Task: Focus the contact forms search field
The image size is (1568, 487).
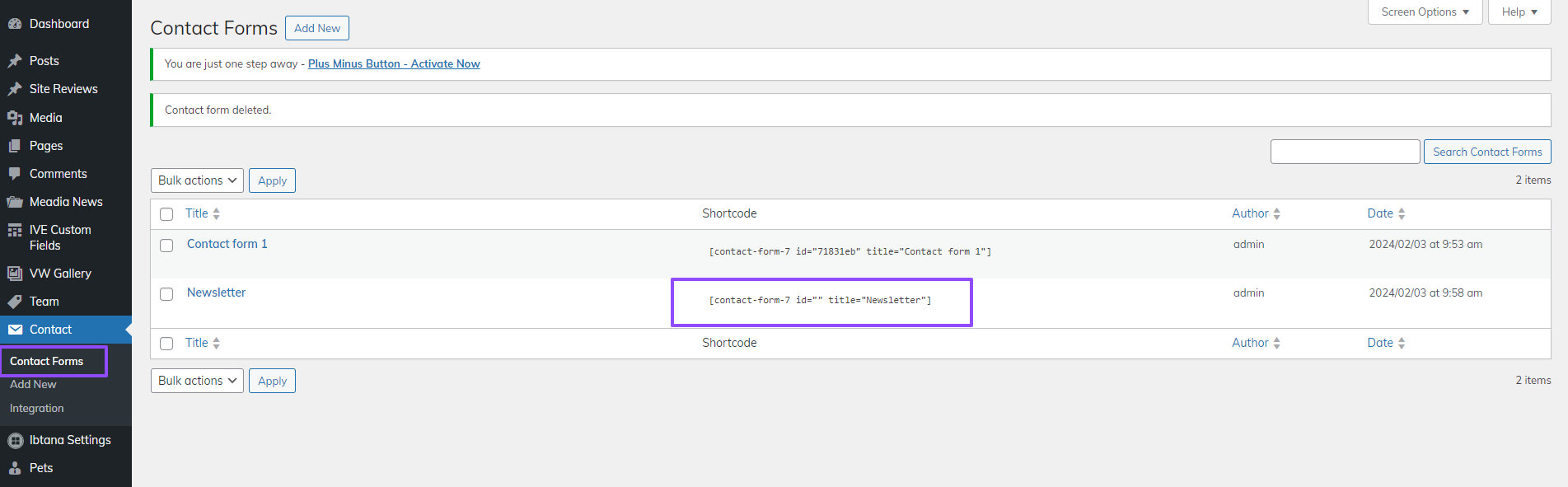Action: point(1345,152)
